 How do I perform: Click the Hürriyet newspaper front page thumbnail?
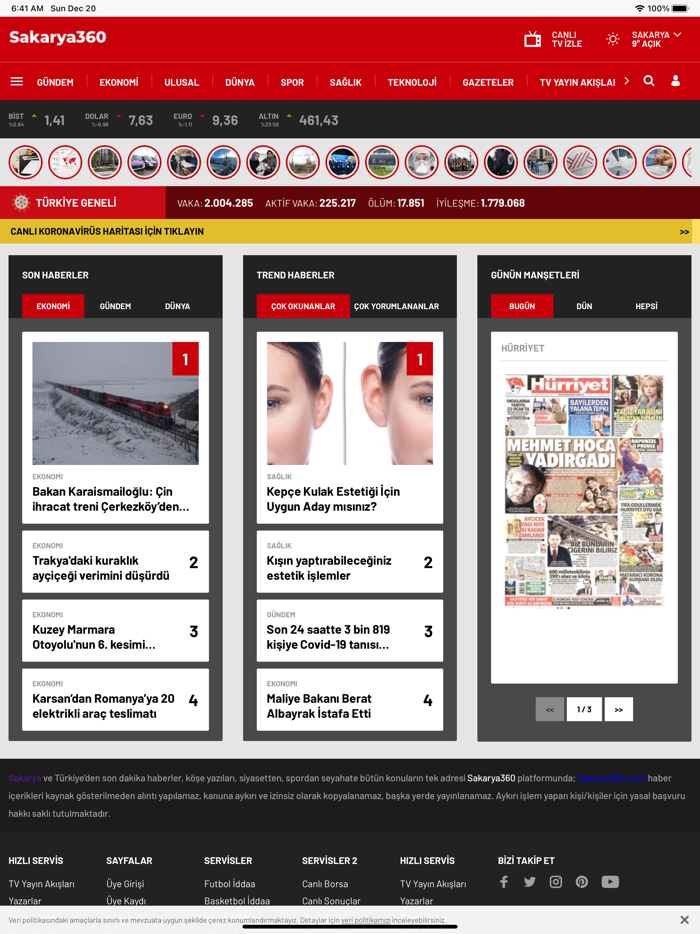pyautogui.click(x=584, y=490)
